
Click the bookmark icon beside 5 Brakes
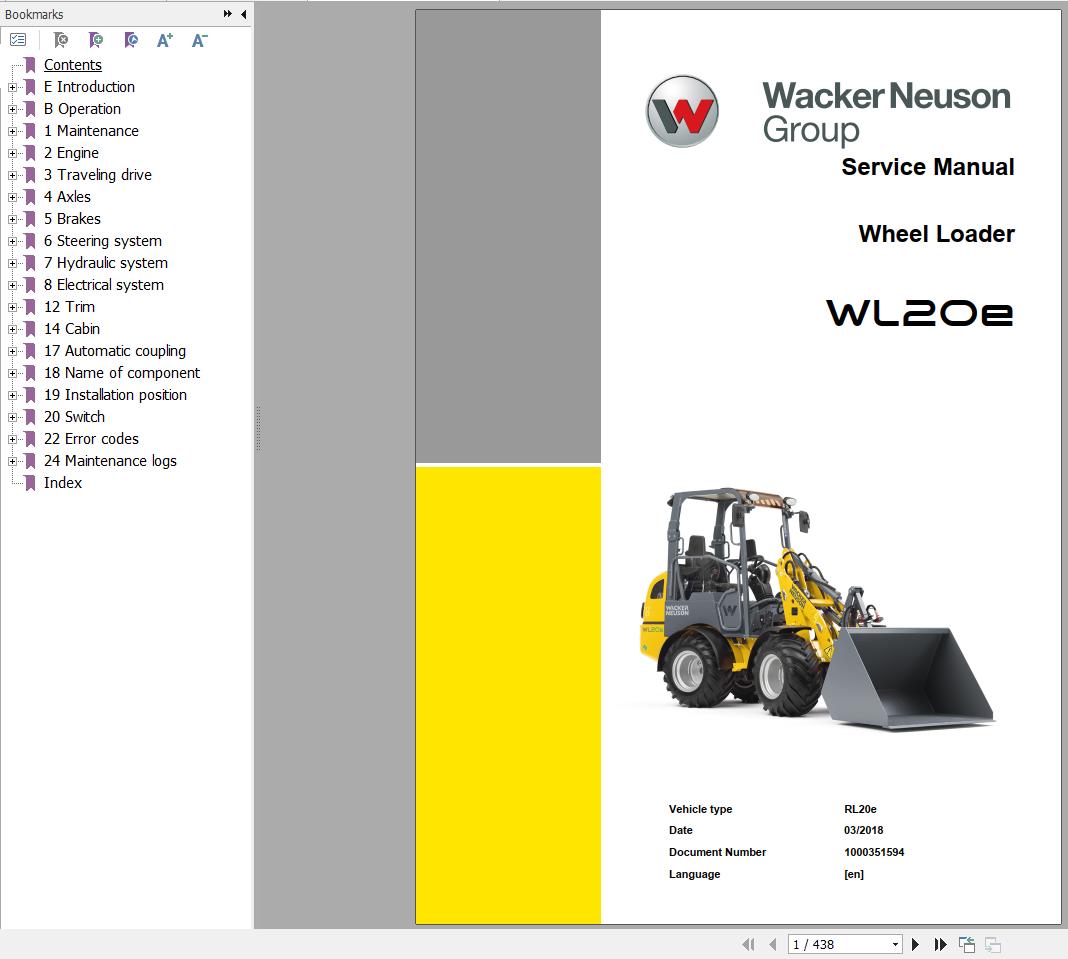[30, 219]
